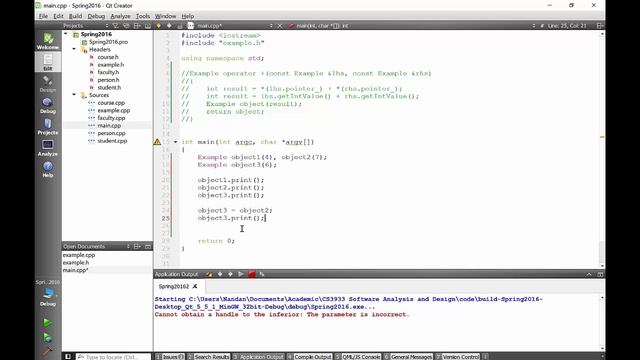
Task: Open Debug mode in sidebar
Action: 48,105
